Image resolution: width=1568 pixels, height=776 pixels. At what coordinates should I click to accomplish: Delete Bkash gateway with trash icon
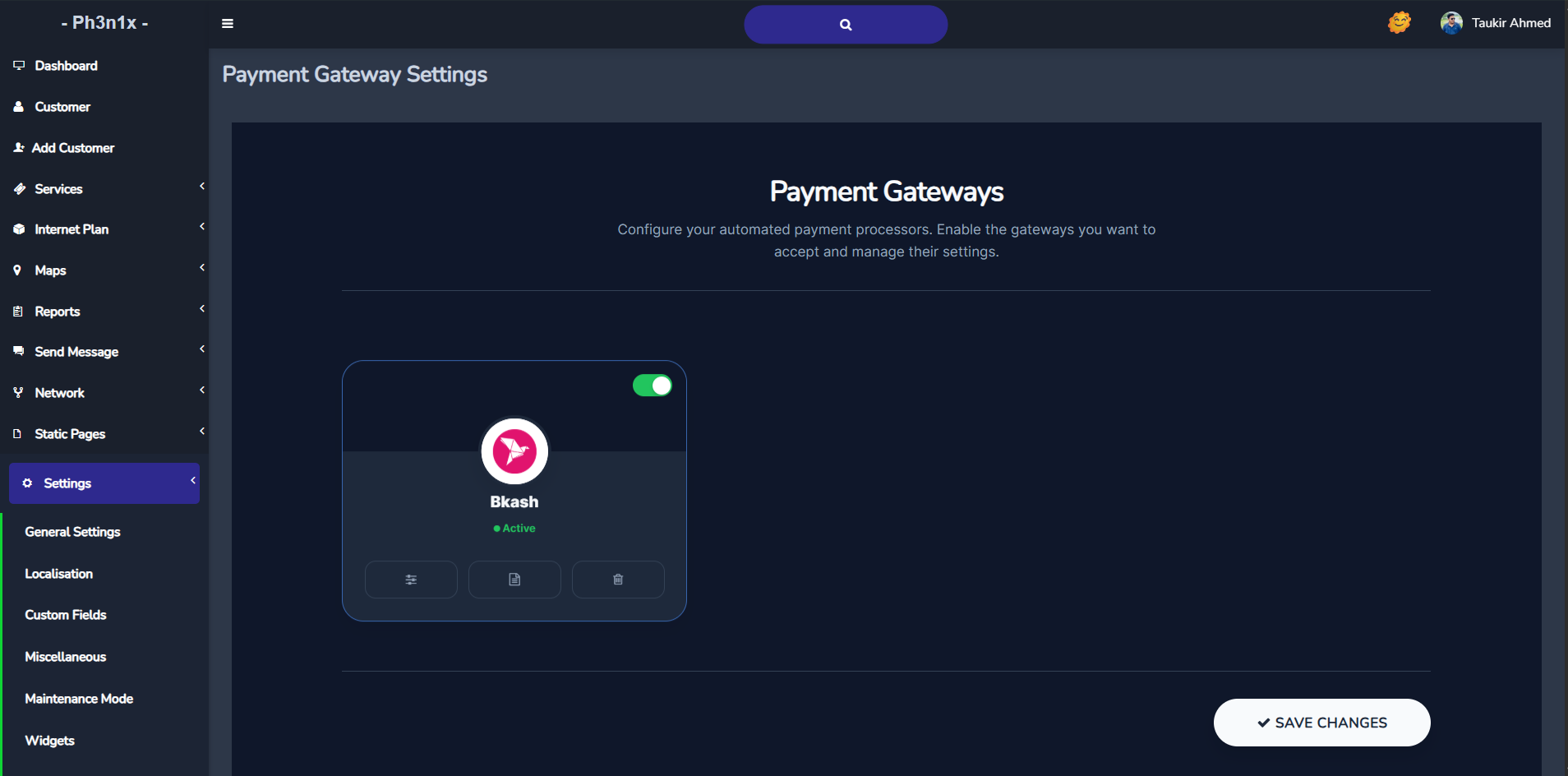618,580
